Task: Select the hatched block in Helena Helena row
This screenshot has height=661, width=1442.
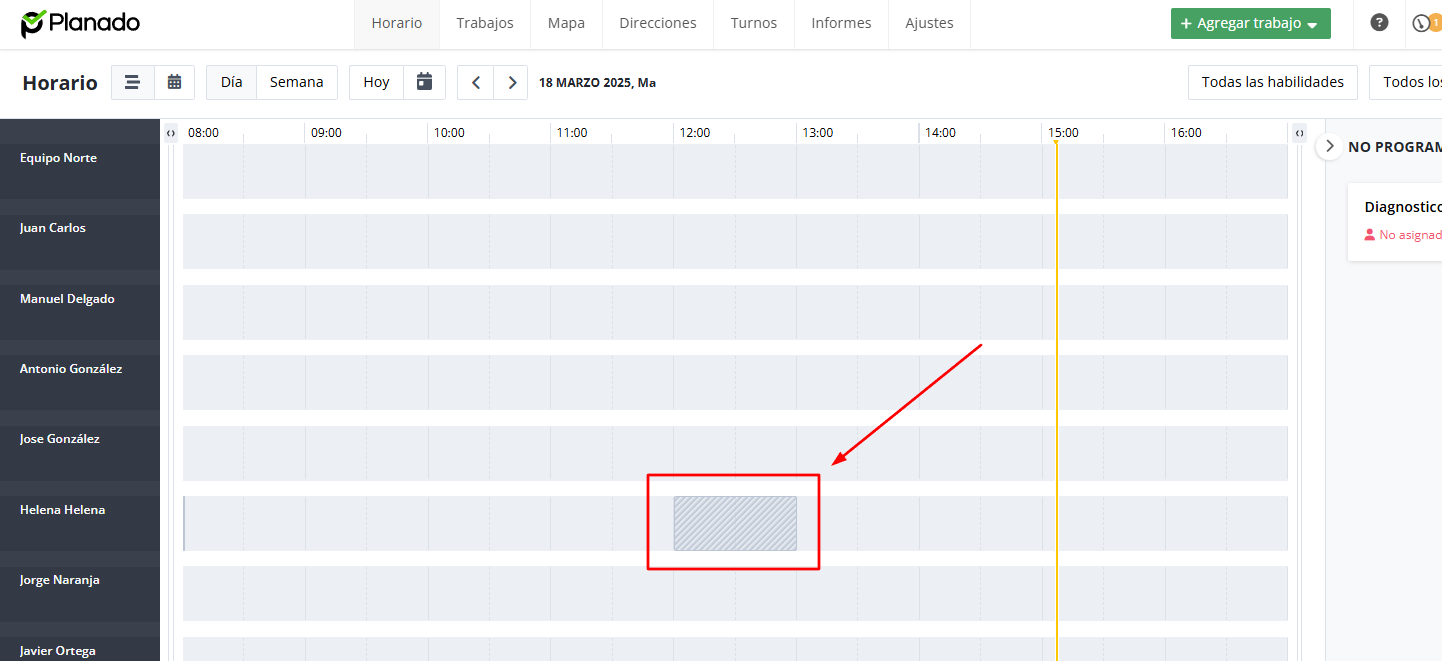Action: click(735, 523)
